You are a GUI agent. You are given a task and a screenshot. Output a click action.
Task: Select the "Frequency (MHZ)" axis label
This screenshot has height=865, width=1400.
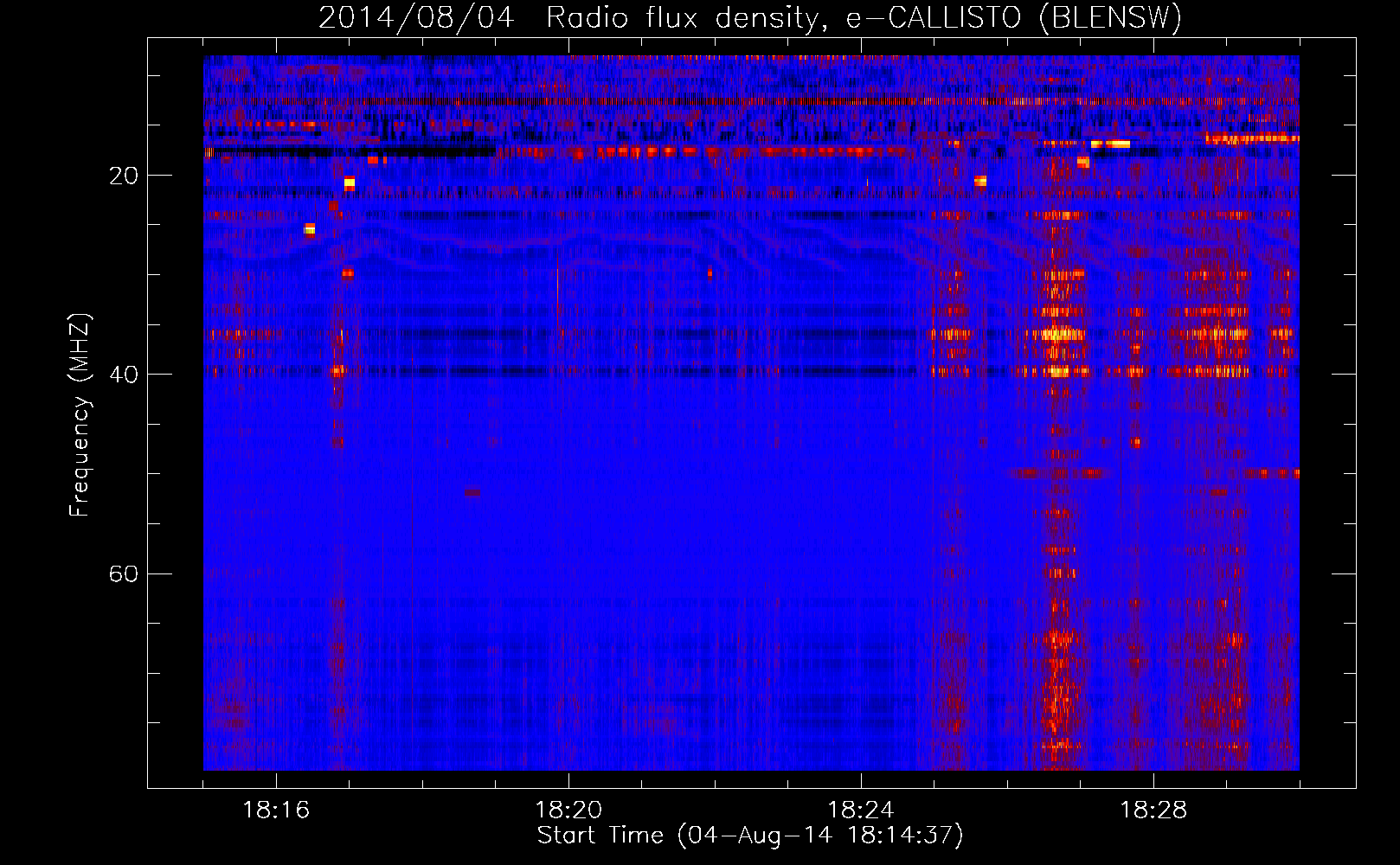tap(80, 415)
